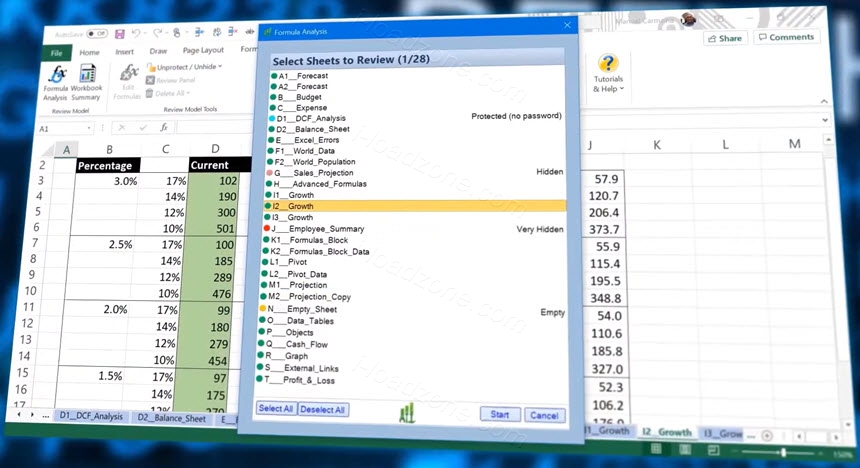Switch to Normal view in status bar
The image size is (860, 468).
[x=655, y=449]
